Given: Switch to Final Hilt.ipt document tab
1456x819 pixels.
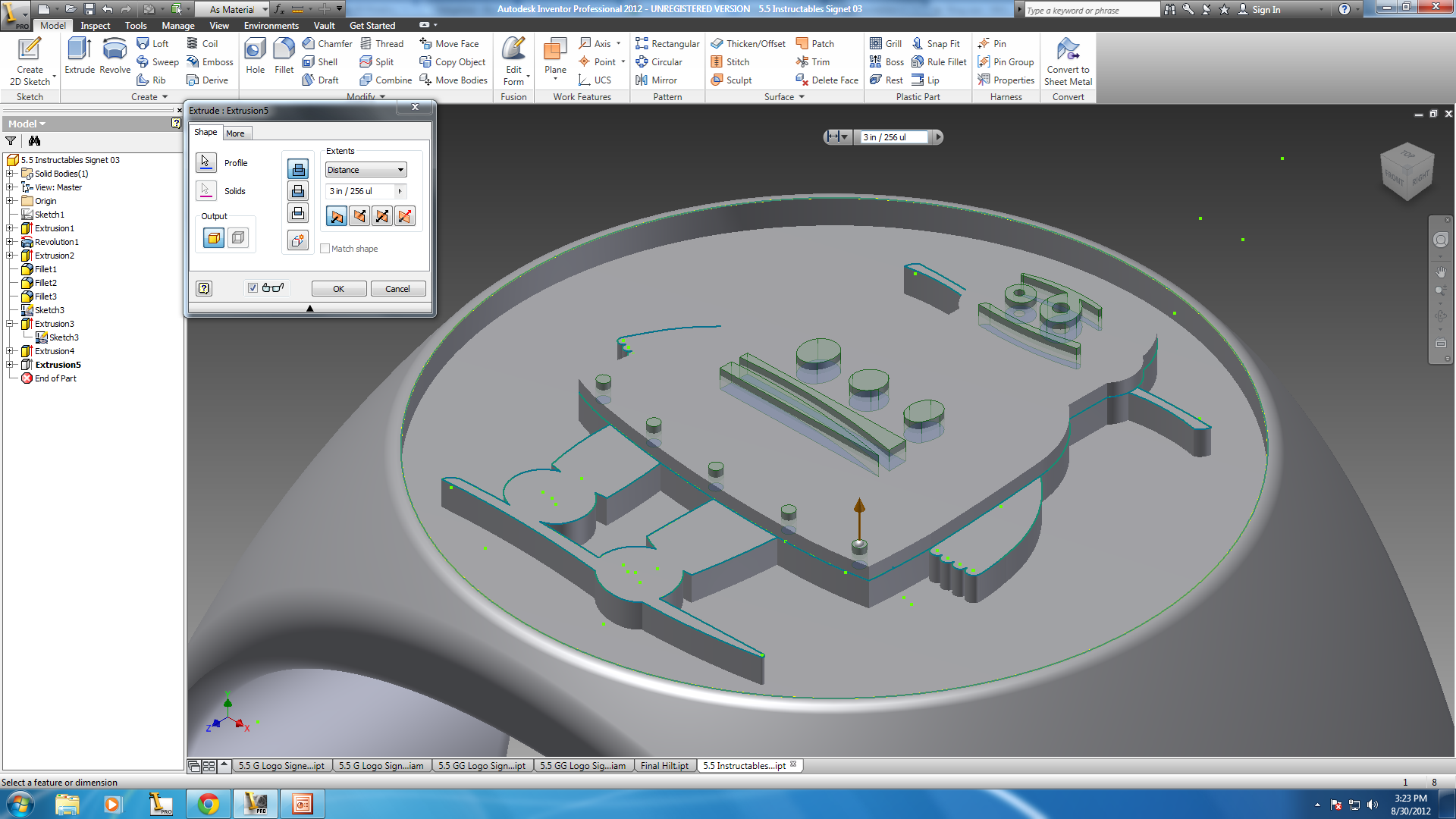Looking at the screenshot, I should [x=664, y=766].
